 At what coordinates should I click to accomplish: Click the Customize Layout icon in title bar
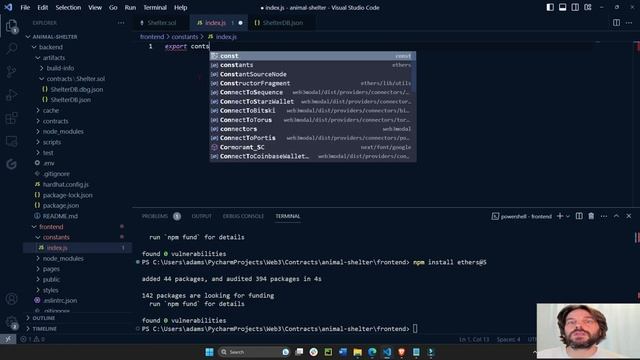coord(588,7)
